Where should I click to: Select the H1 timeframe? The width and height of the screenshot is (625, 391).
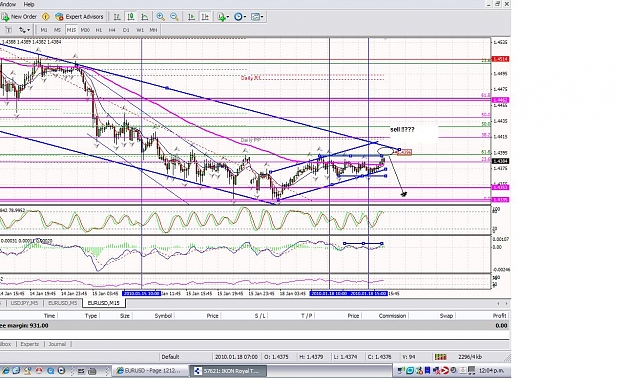[99, 30]
